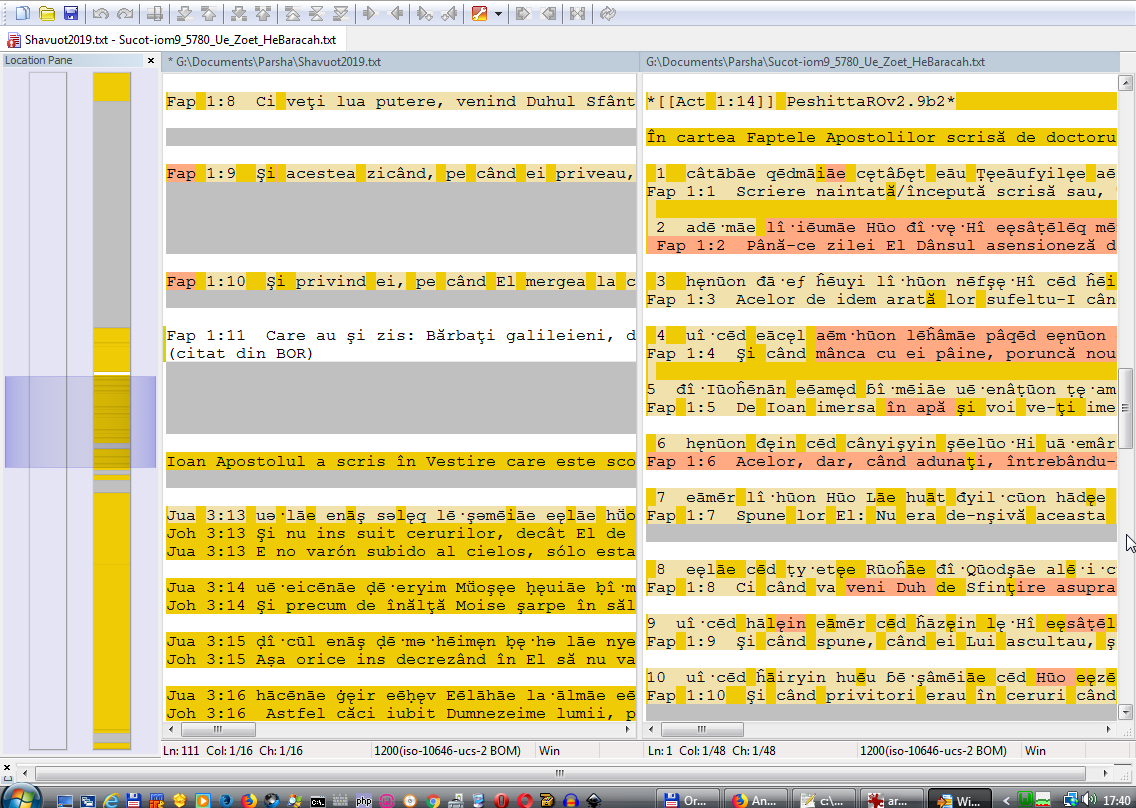The width and height of the screenshot is (1136, 808).
Task: Expand the dropdown arrow beside the Options icon
Action: pyautogui.click(x=497, y=13)
